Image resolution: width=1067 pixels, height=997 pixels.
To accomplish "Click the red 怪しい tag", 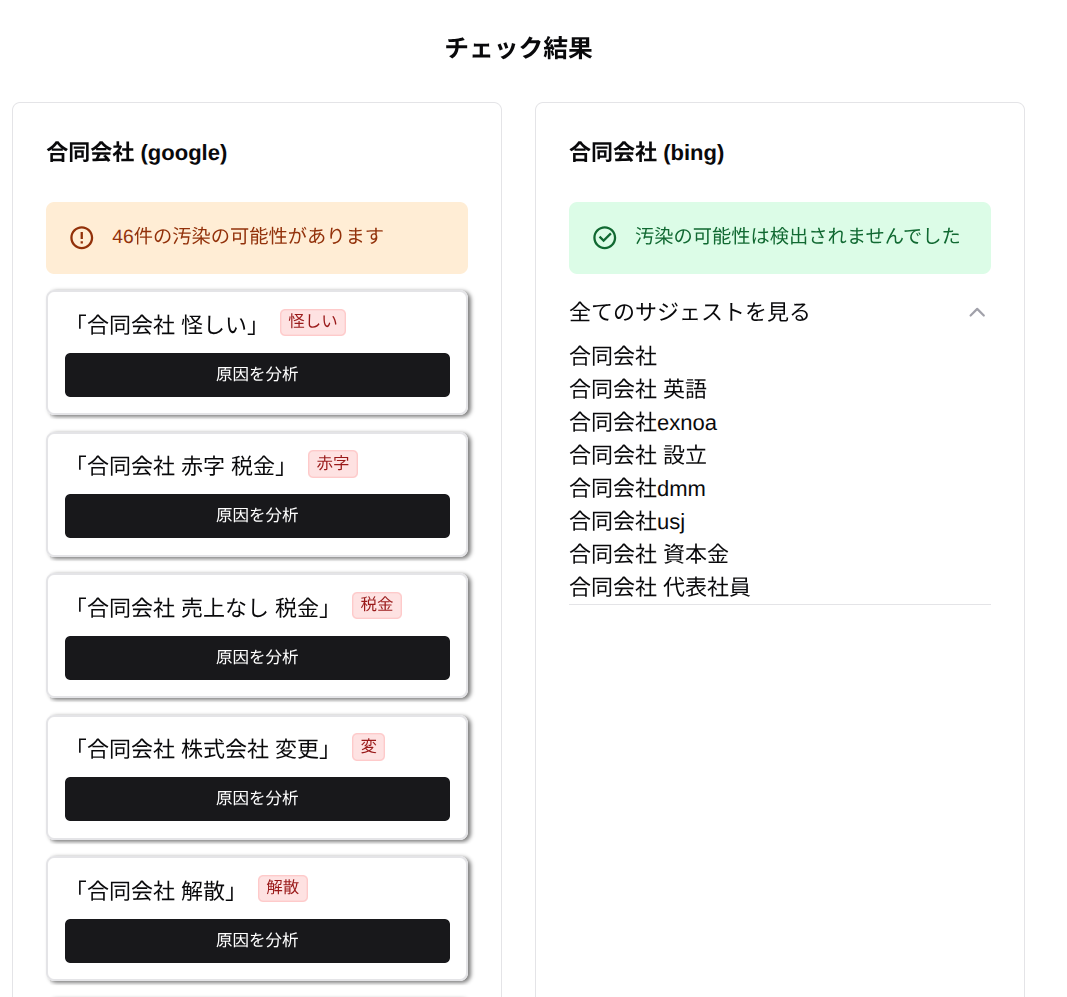I will point(313,322).
